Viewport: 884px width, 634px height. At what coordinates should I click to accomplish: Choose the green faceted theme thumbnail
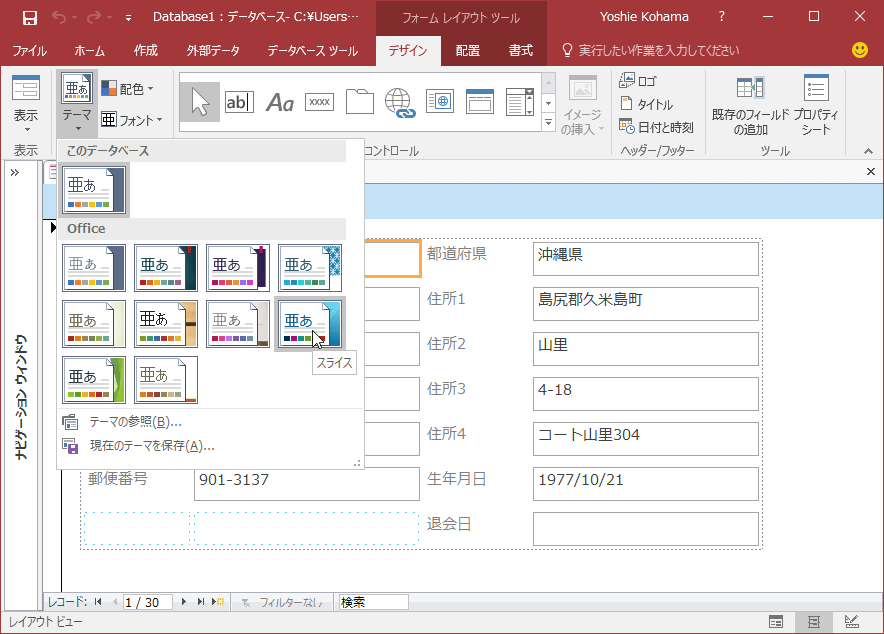tap(94, 379)
